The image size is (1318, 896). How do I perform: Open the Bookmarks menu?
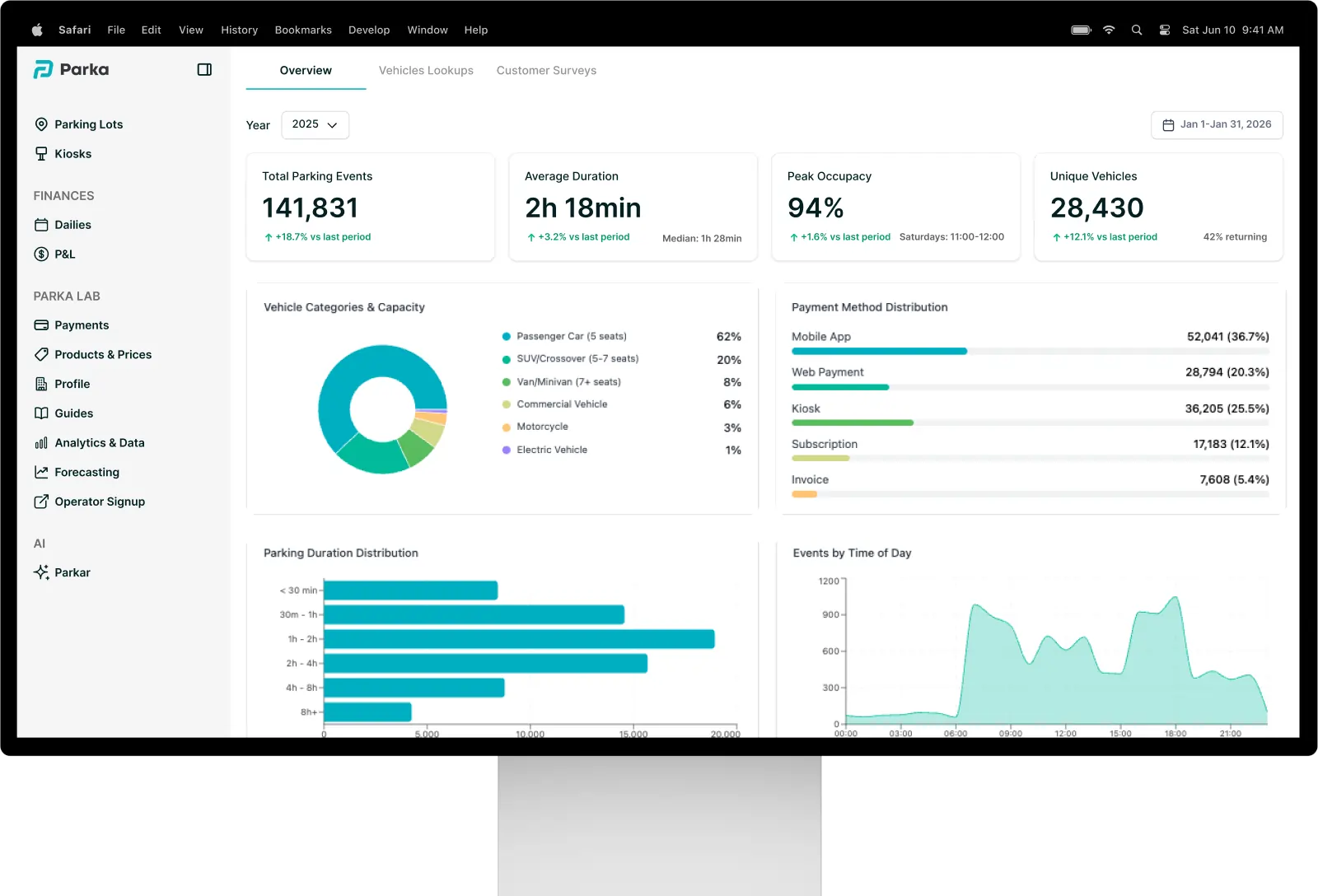point(303,30)
